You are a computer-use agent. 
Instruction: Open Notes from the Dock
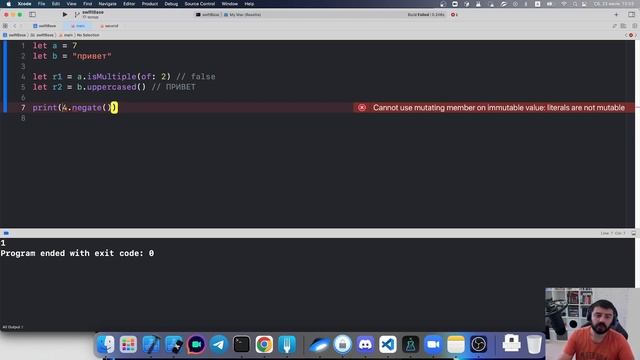(456, 344)
